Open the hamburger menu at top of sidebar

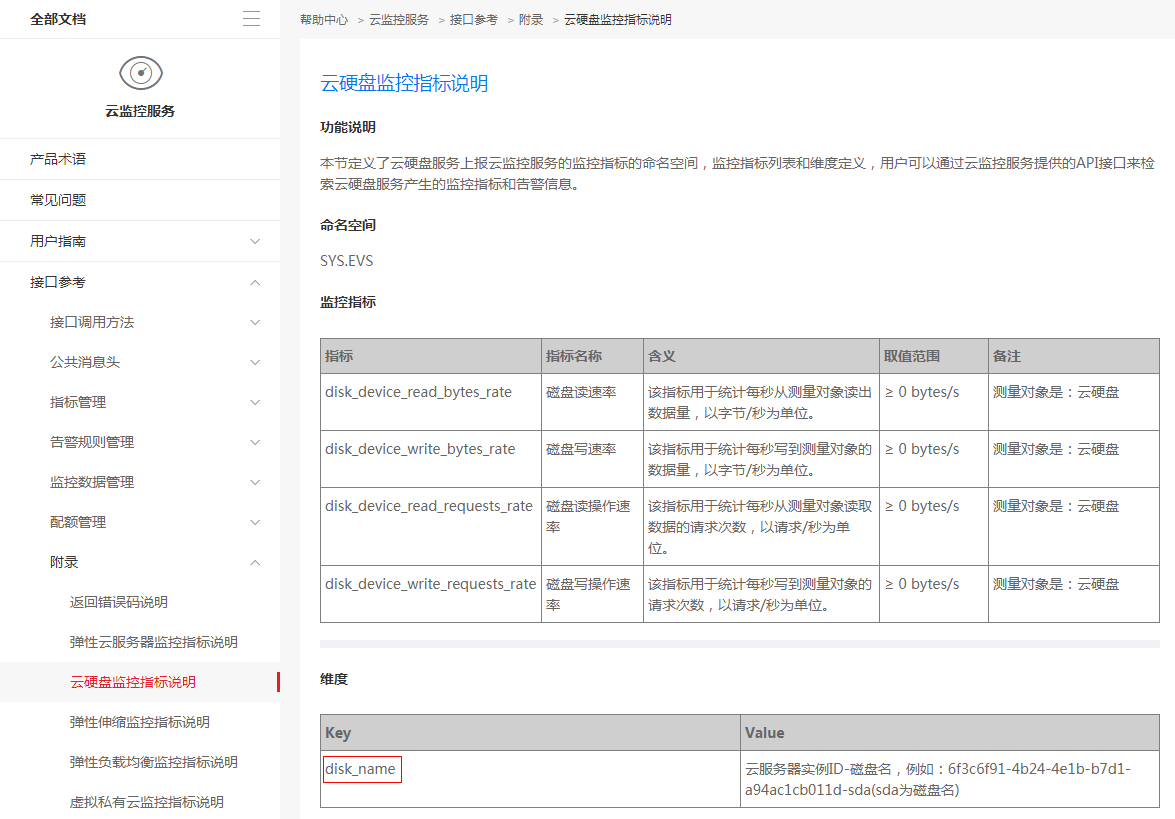[251, 18]
